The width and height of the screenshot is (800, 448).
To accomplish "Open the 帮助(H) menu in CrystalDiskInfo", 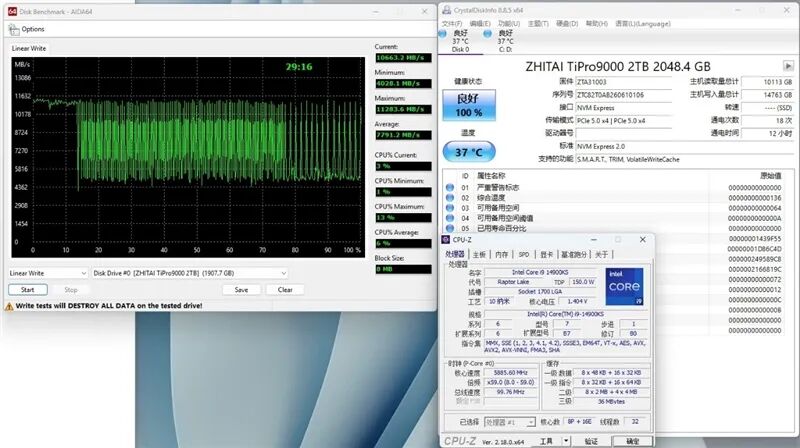I will pyautogui.click(x=597, y=24).
